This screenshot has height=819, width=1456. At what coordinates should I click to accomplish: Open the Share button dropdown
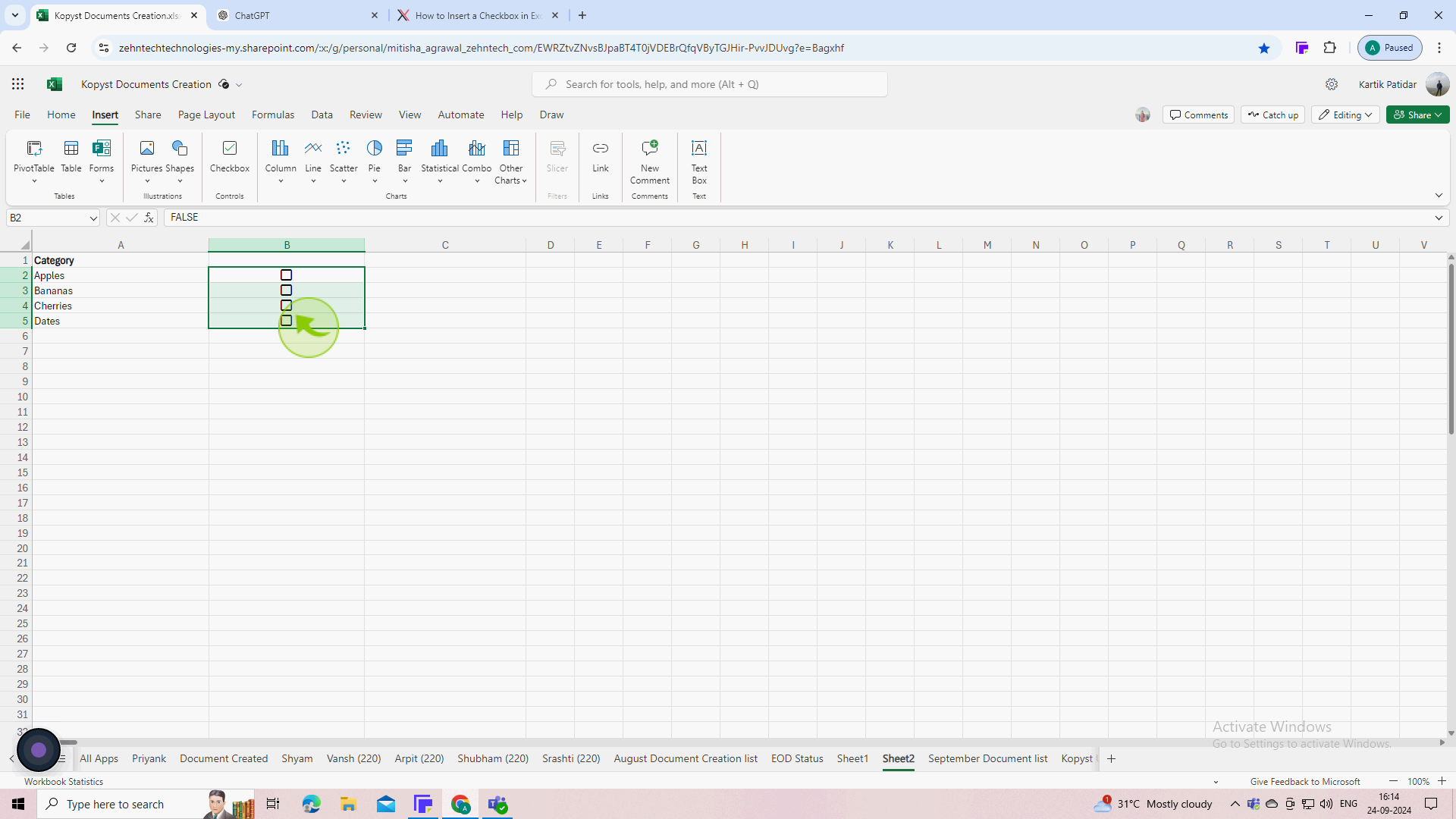point(1418,115)
